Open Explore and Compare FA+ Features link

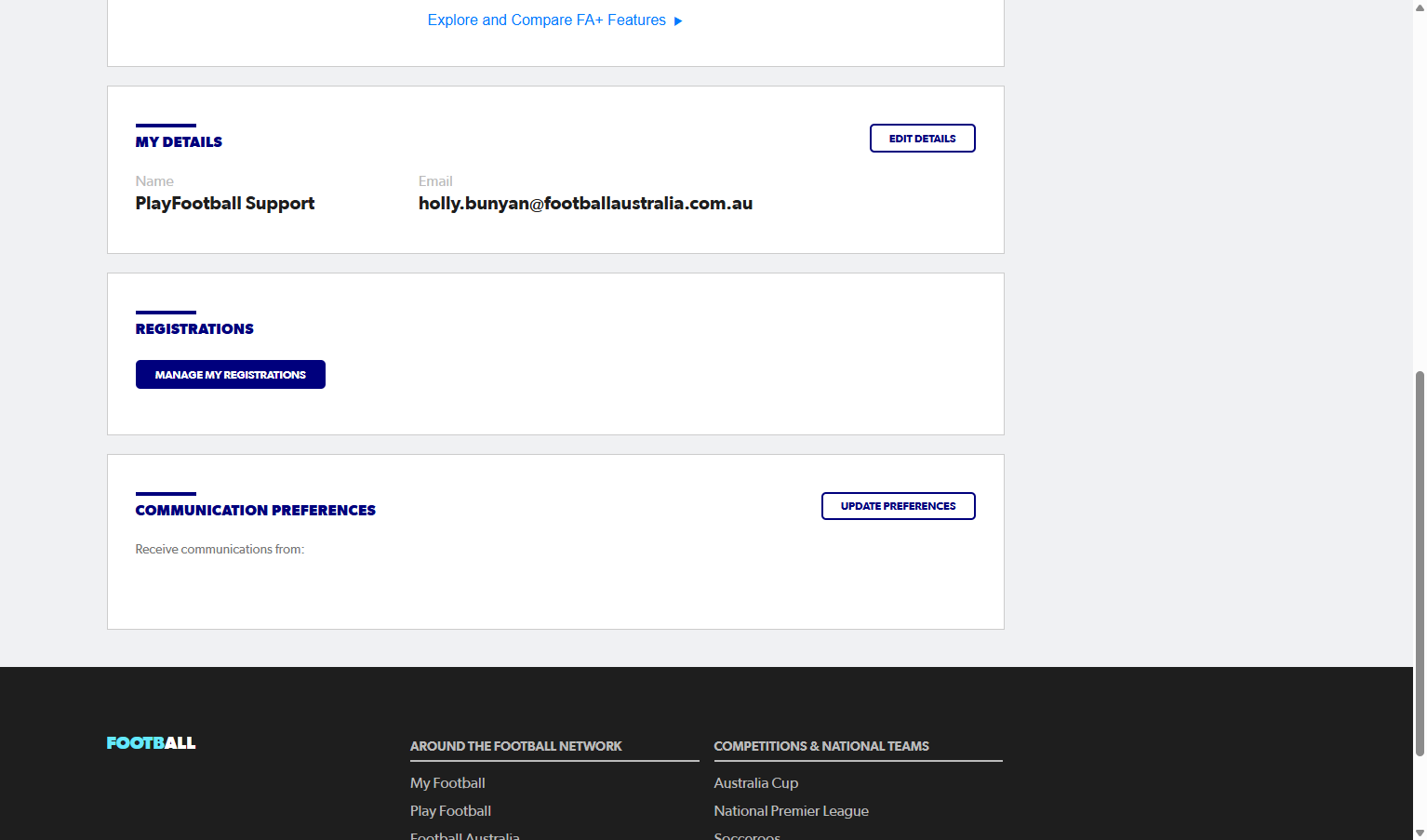(554, 20)
